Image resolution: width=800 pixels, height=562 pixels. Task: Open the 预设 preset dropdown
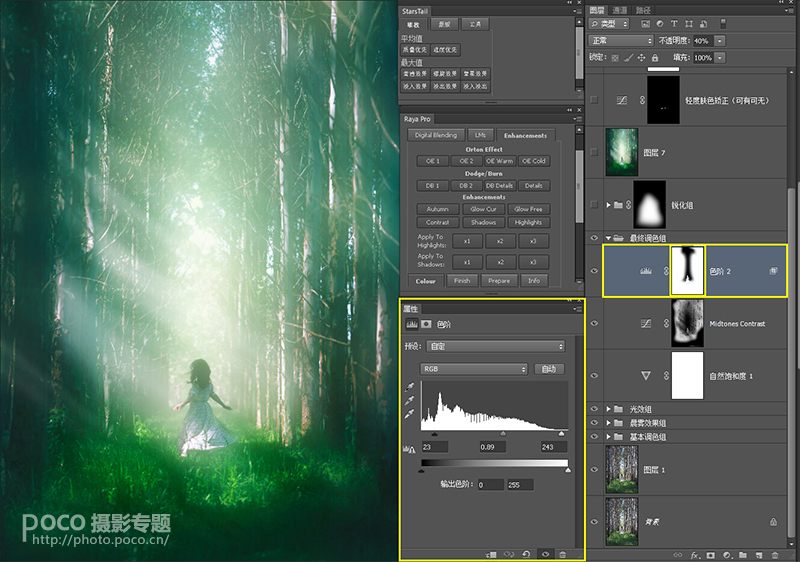(495, 346)
